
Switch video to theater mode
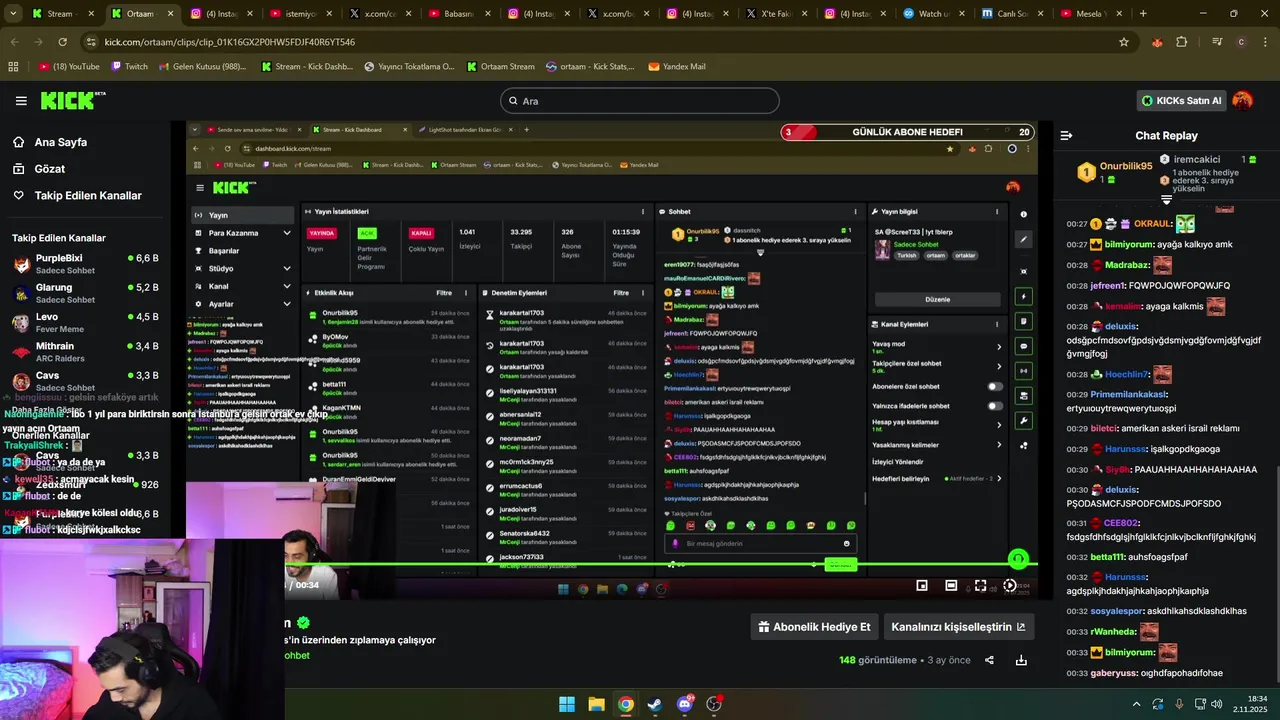(x=951, y=586)
